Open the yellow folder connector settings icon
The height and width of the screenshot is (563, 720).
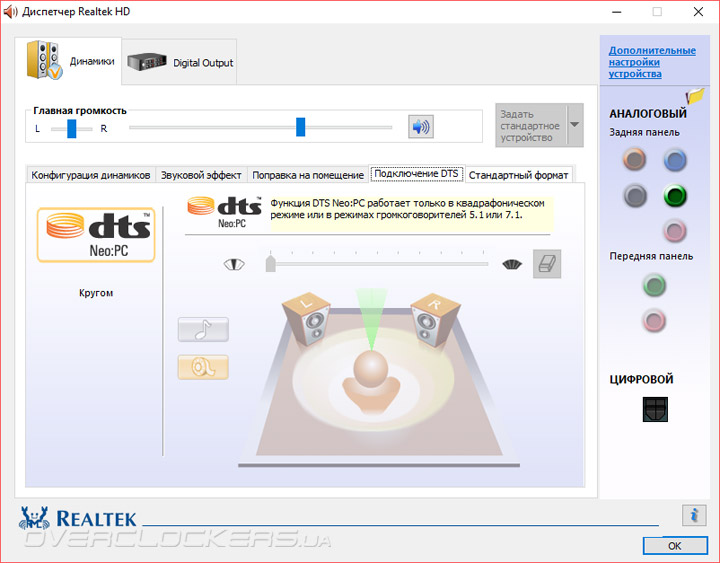[x=695, y=96]
